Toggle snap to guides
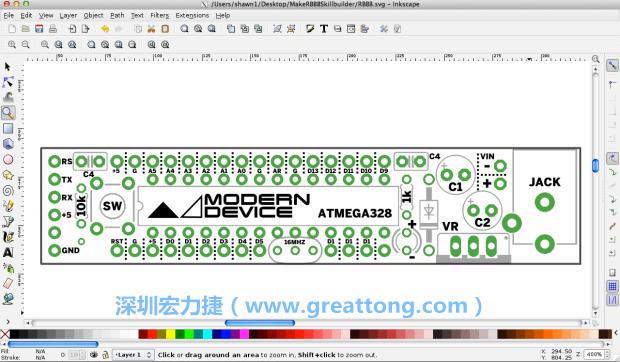 [612, 300]
